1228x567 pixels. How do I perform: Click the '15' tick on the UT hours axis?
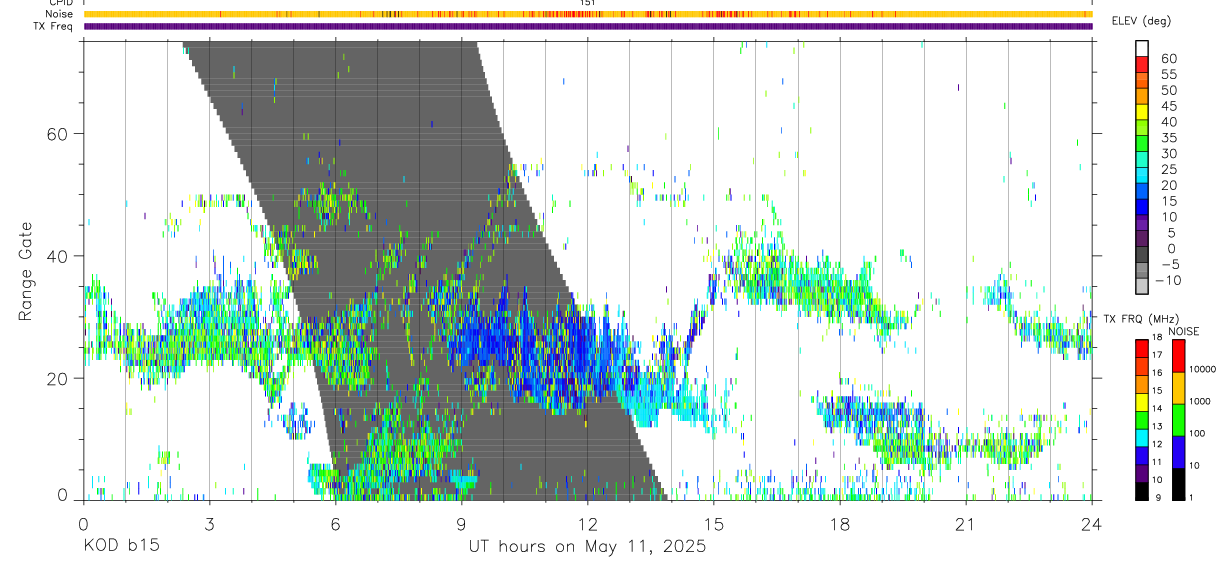(x=714, y=524)
